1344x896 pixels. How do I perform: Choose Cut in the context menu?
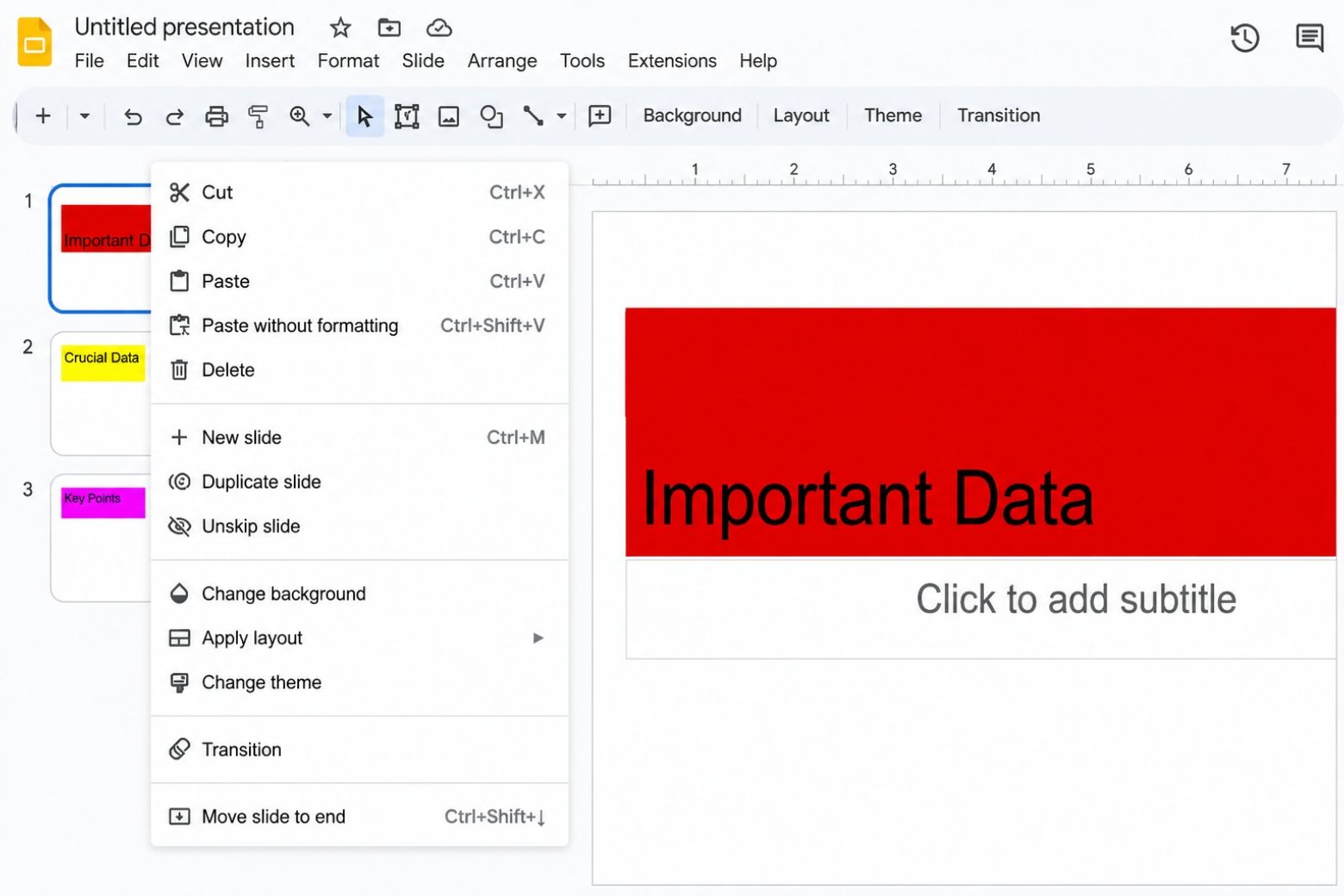[x=359, y=192]
